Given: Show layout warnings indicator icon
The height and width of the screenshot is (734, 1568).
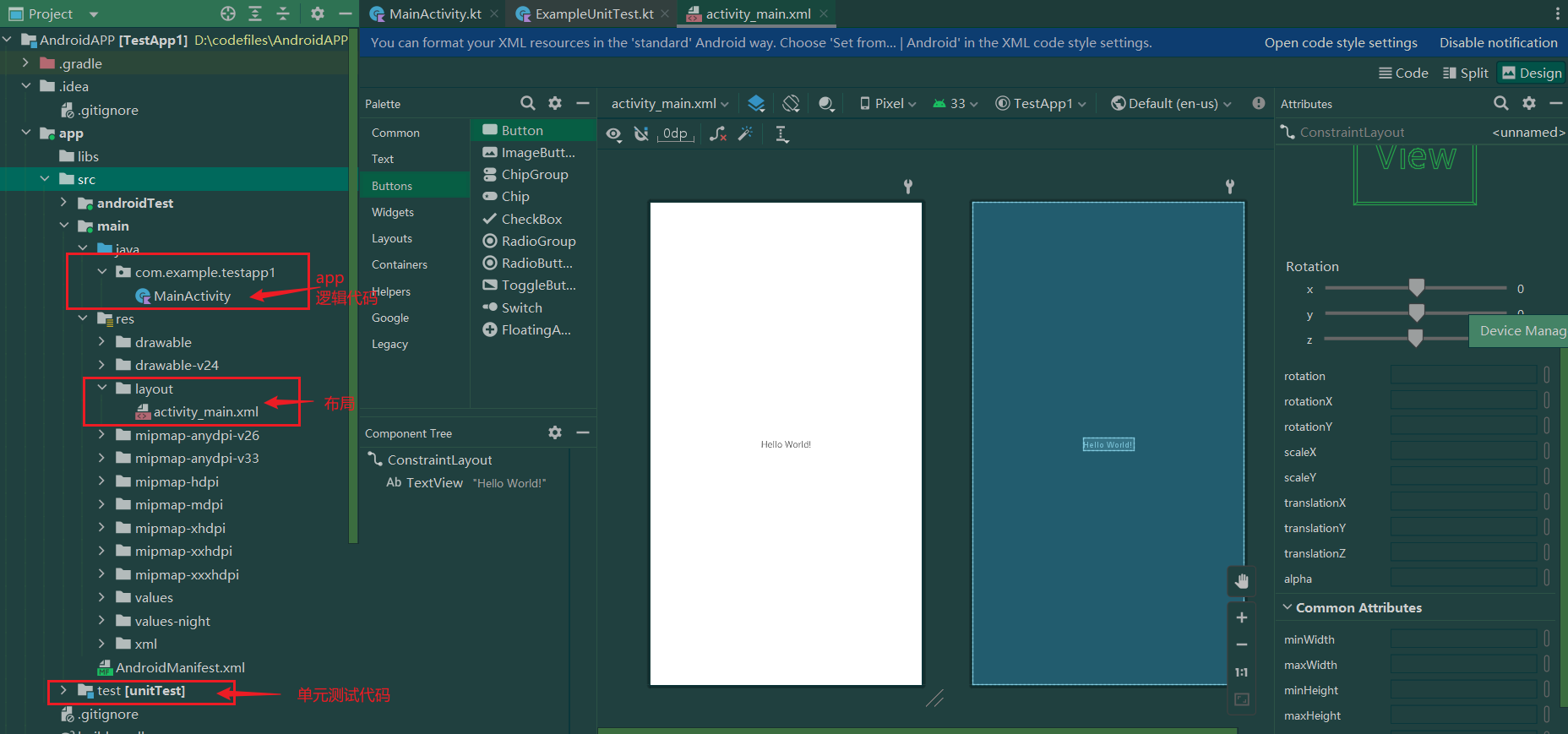Looking at the screenshot, I should (x=1259, y=103).
